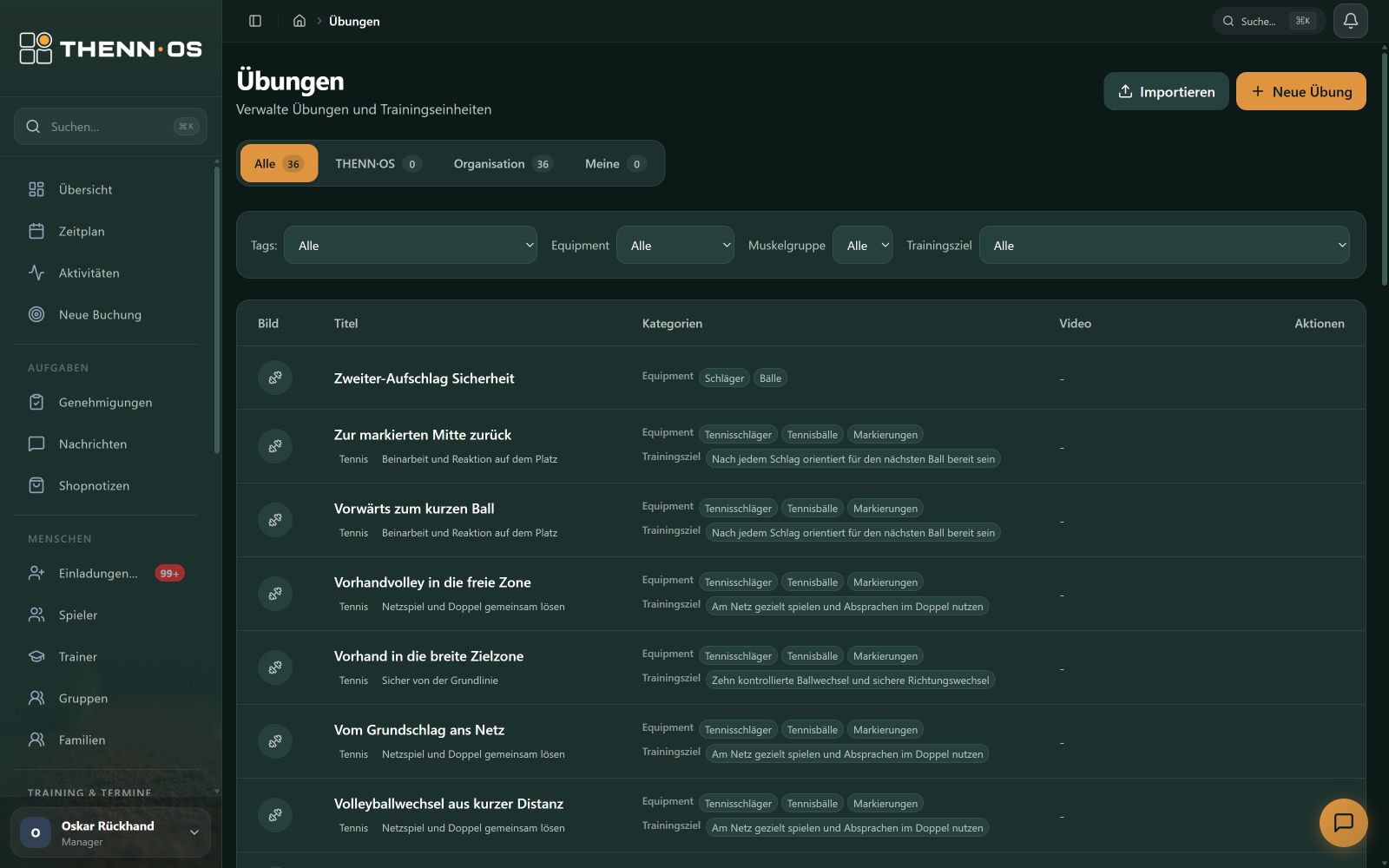Switch to the Organisation tab
Viewport: 1389px width, 868px height.
pyautogui.click(x=503, y=163)
